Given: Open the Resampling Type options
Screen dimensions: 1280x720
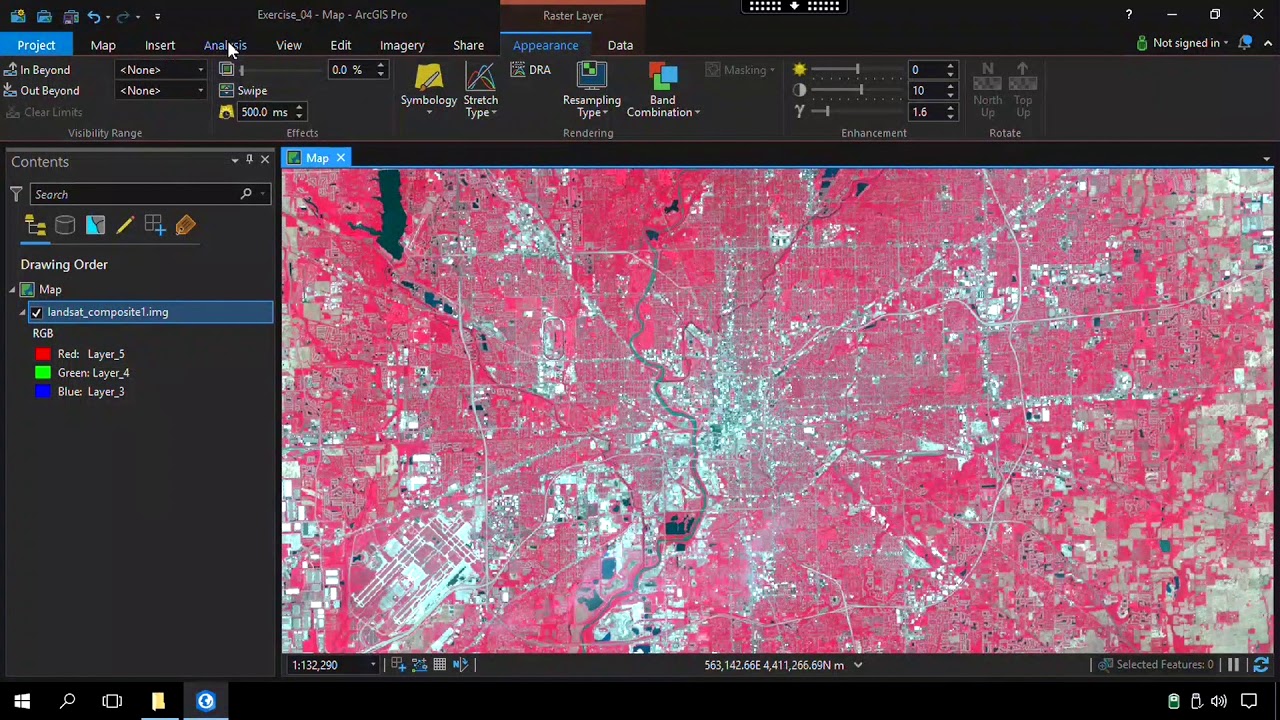Looking at the screenshot, I should pos(591,90).
